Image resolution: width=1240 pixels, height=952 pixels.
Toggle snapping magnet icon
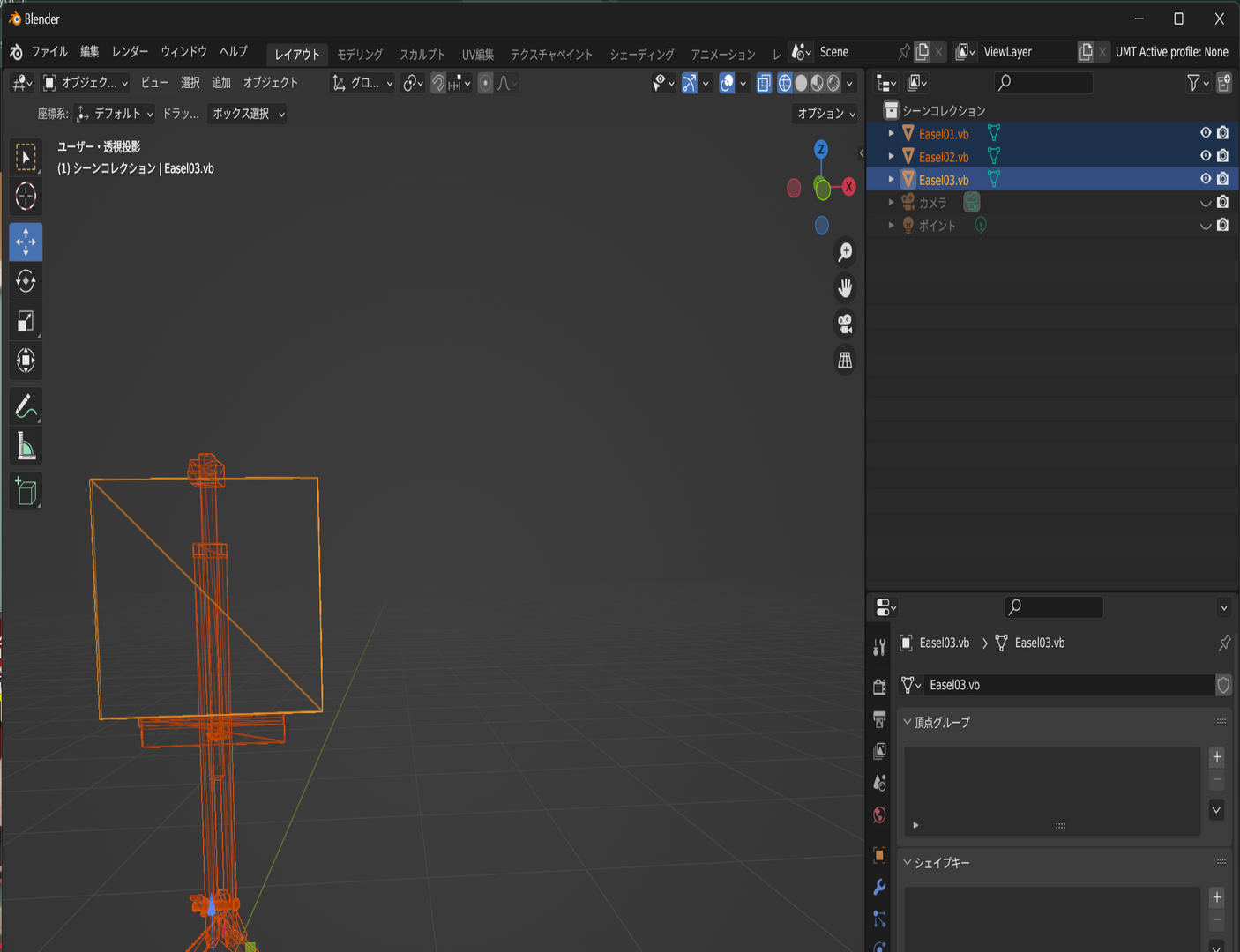point(438,83)
